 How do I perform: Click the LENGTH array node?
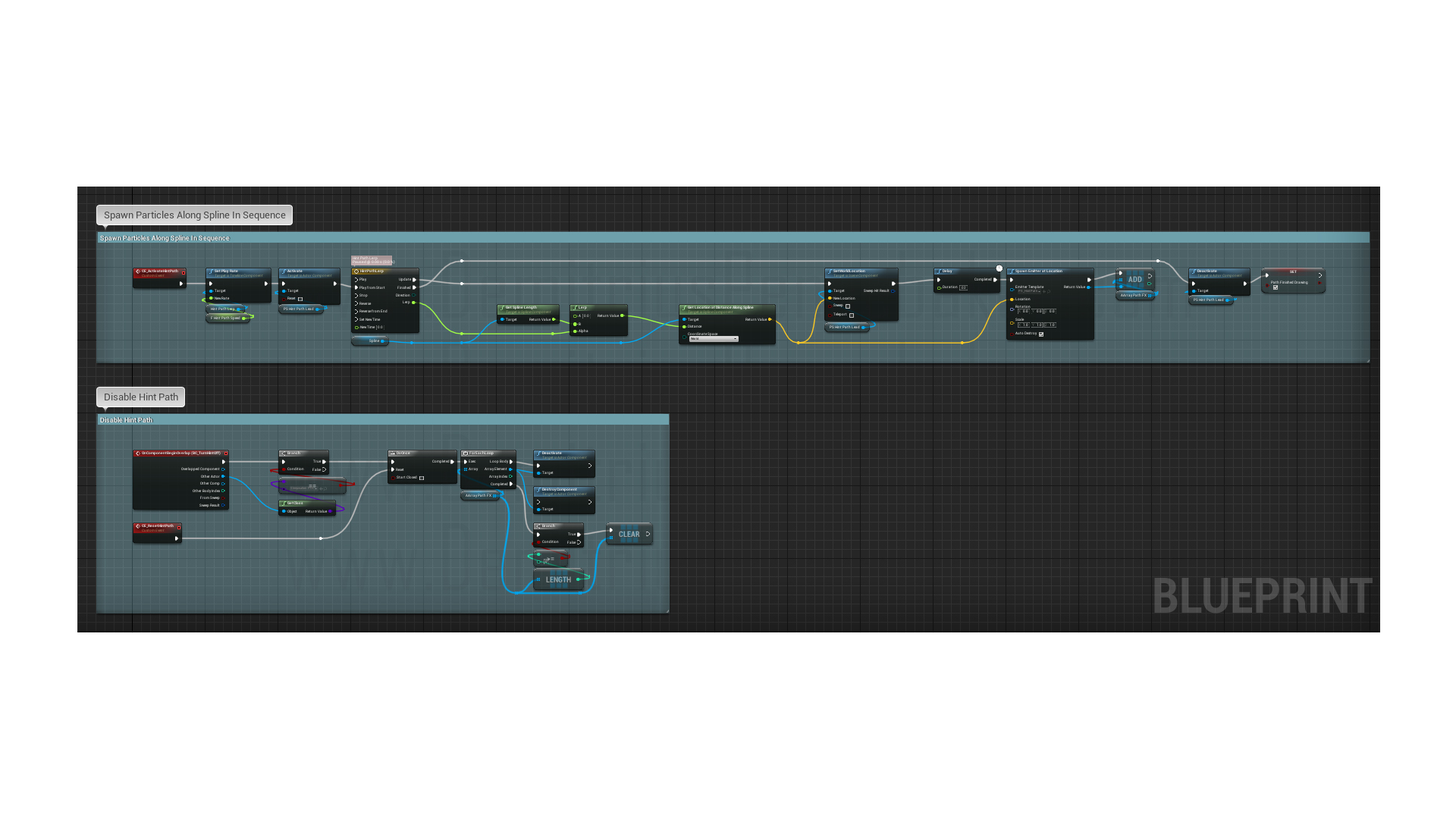[558, 580]
